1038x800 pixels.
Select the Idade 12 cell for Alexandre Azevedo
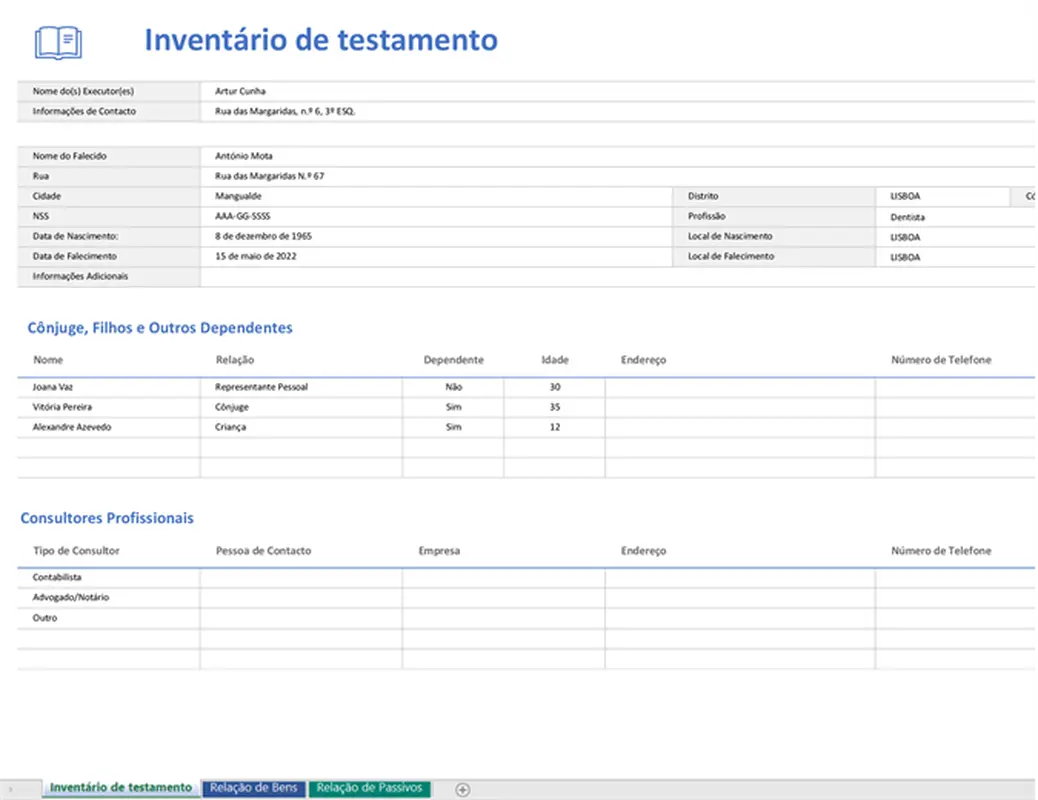click(x=554, y=427)
